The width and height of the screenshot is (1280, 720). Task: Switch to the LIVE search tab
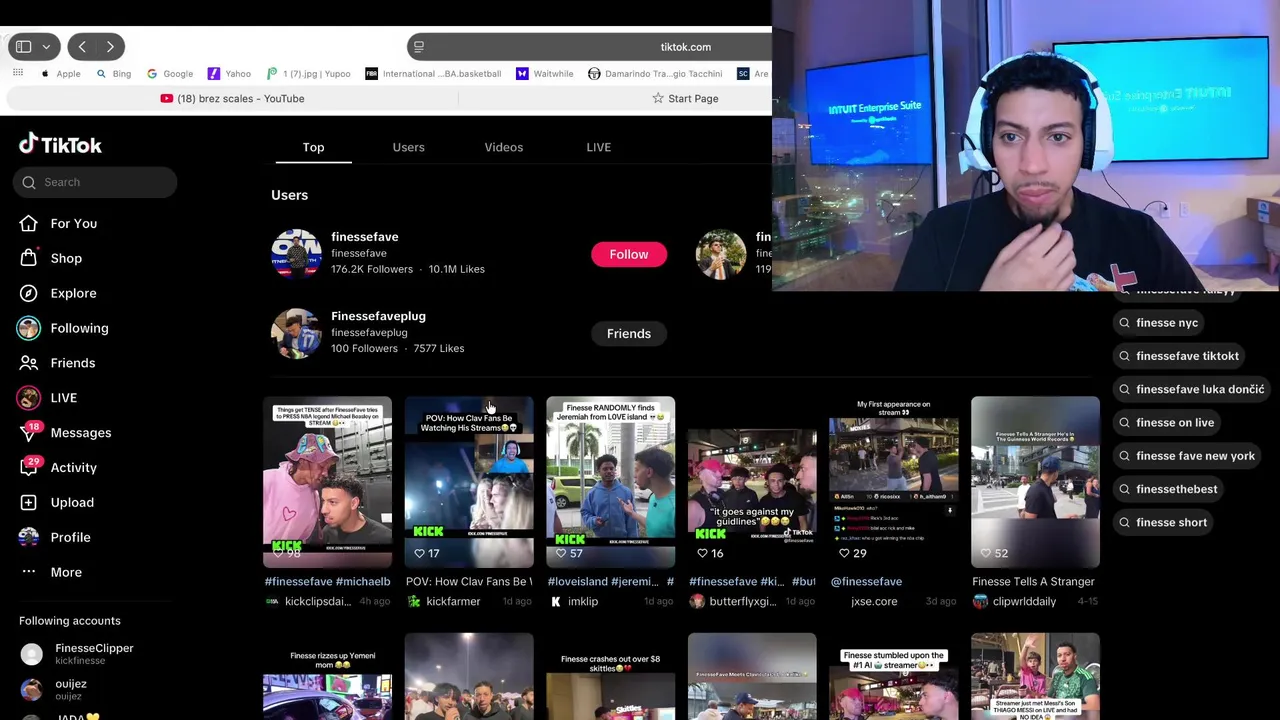pyautogui.click(x=598, y=147)
